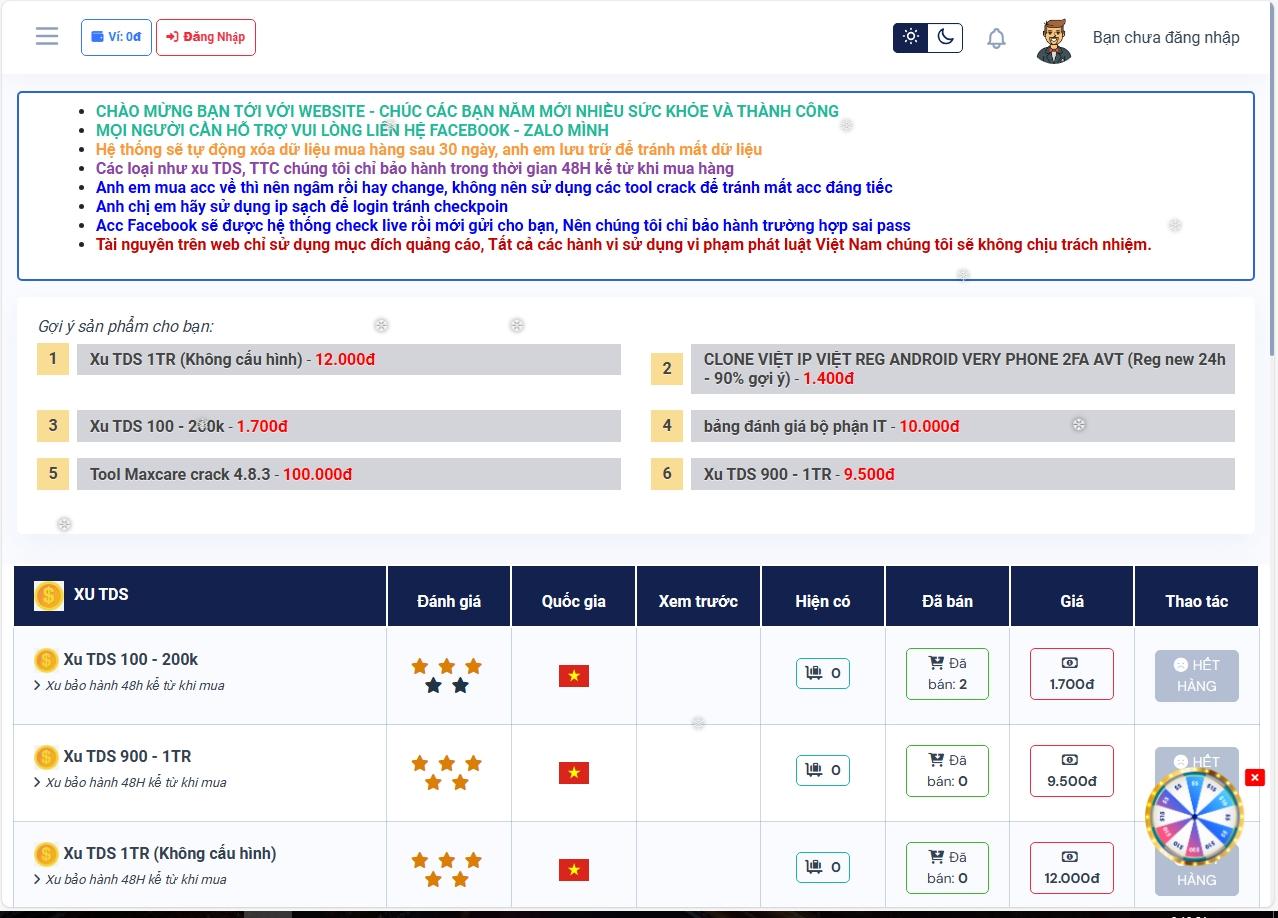Click the 'Hệ thống sẽ tự động xóa dữ liệu' notice
Screen dimensions: 1278x918
[429, 149]
